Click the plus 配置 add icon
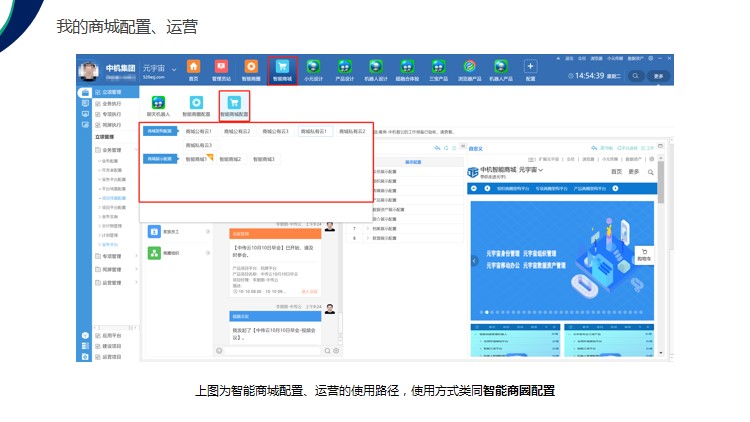This screenshot has width=750, height=422. (x=530, y=67)
